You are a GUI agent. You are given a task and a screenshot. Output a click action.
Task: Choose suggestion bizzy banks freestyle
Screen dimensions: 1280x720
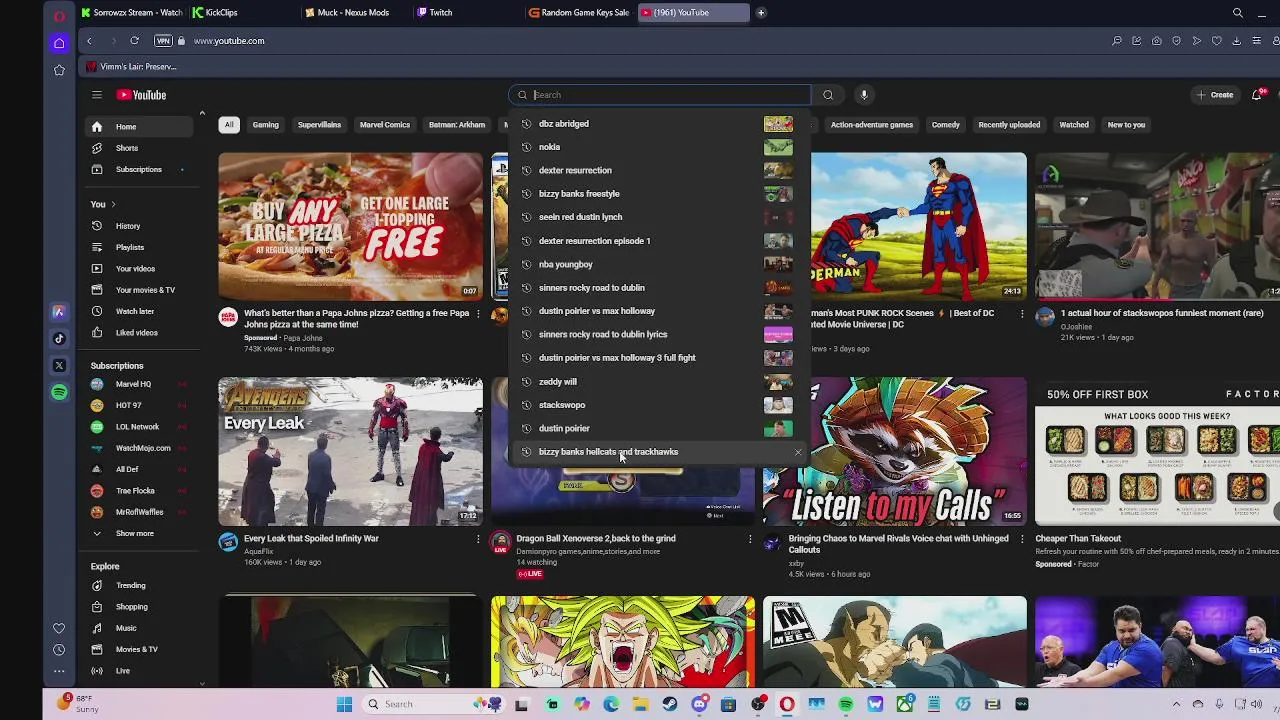tap(660, 194)
